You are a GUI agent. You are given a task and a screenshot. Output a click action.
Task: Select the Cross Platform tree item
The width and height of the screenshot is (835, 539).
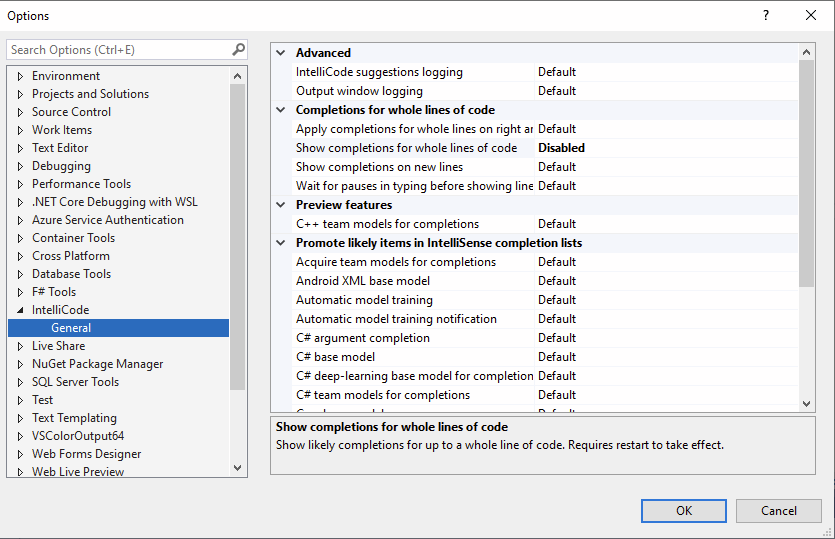[71, 256]
